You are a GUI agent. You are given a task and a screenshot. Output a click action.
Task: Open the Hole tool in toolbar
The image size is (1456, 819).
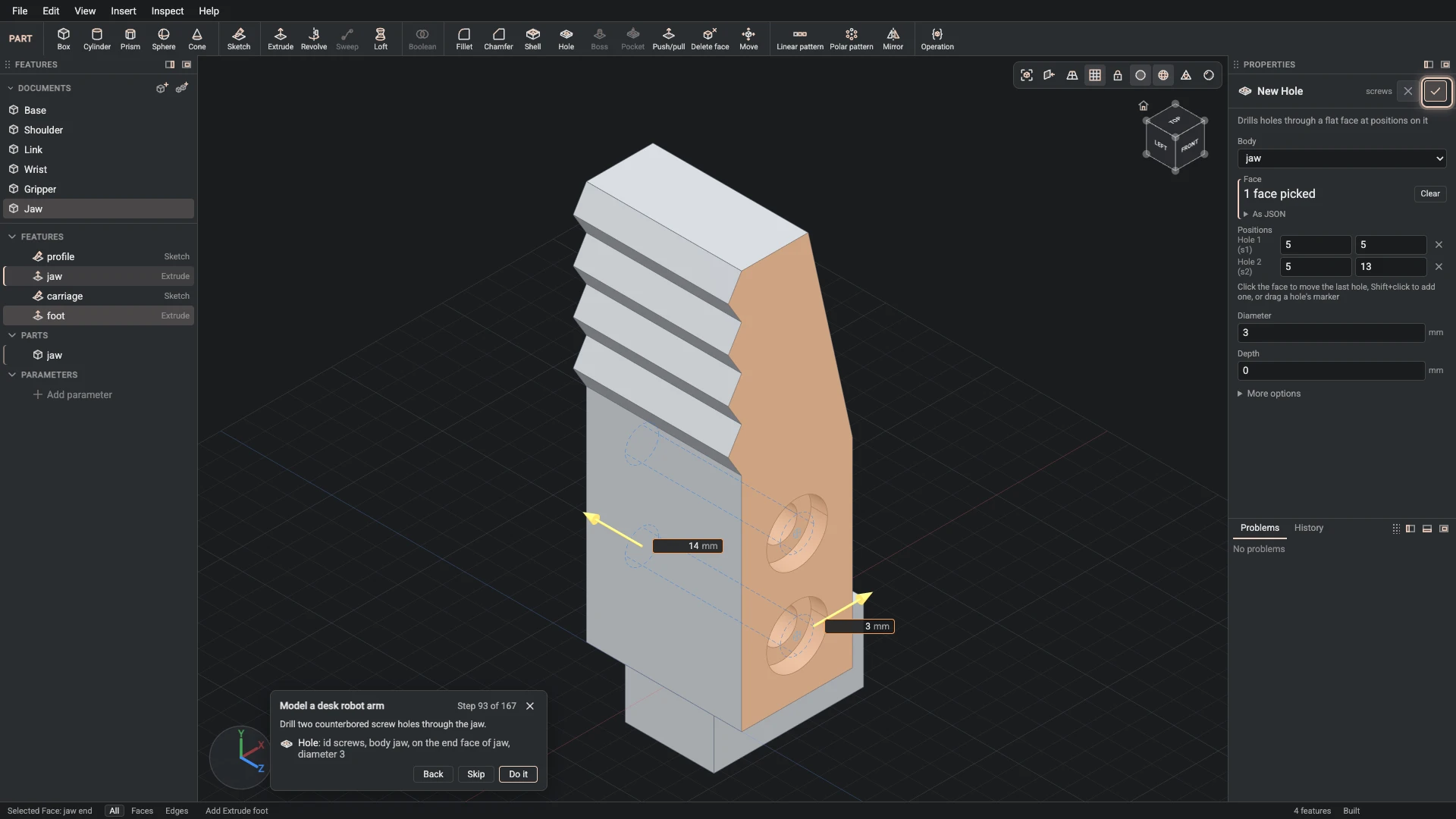566,39
